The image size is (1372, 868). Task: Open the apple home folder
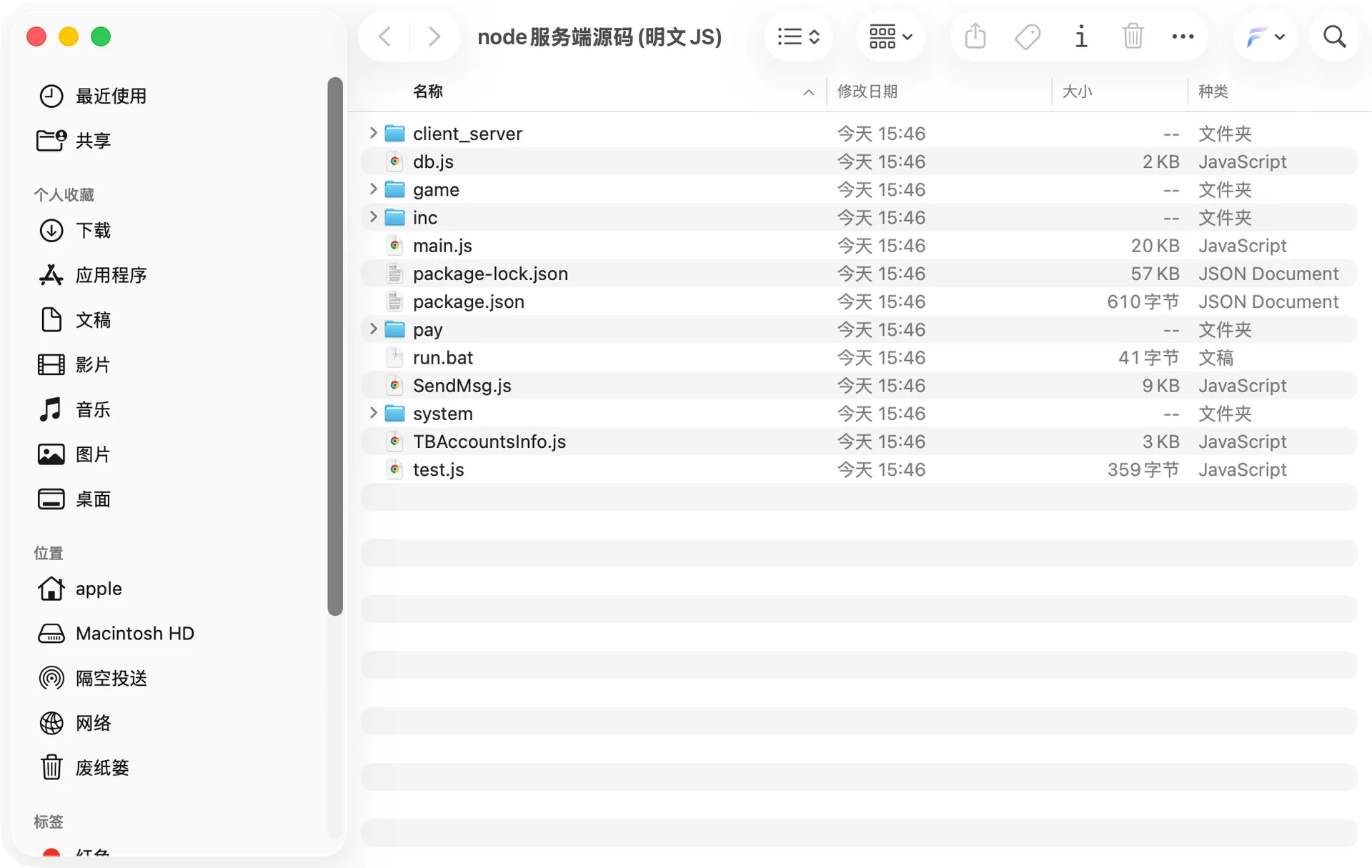[79, 589]
